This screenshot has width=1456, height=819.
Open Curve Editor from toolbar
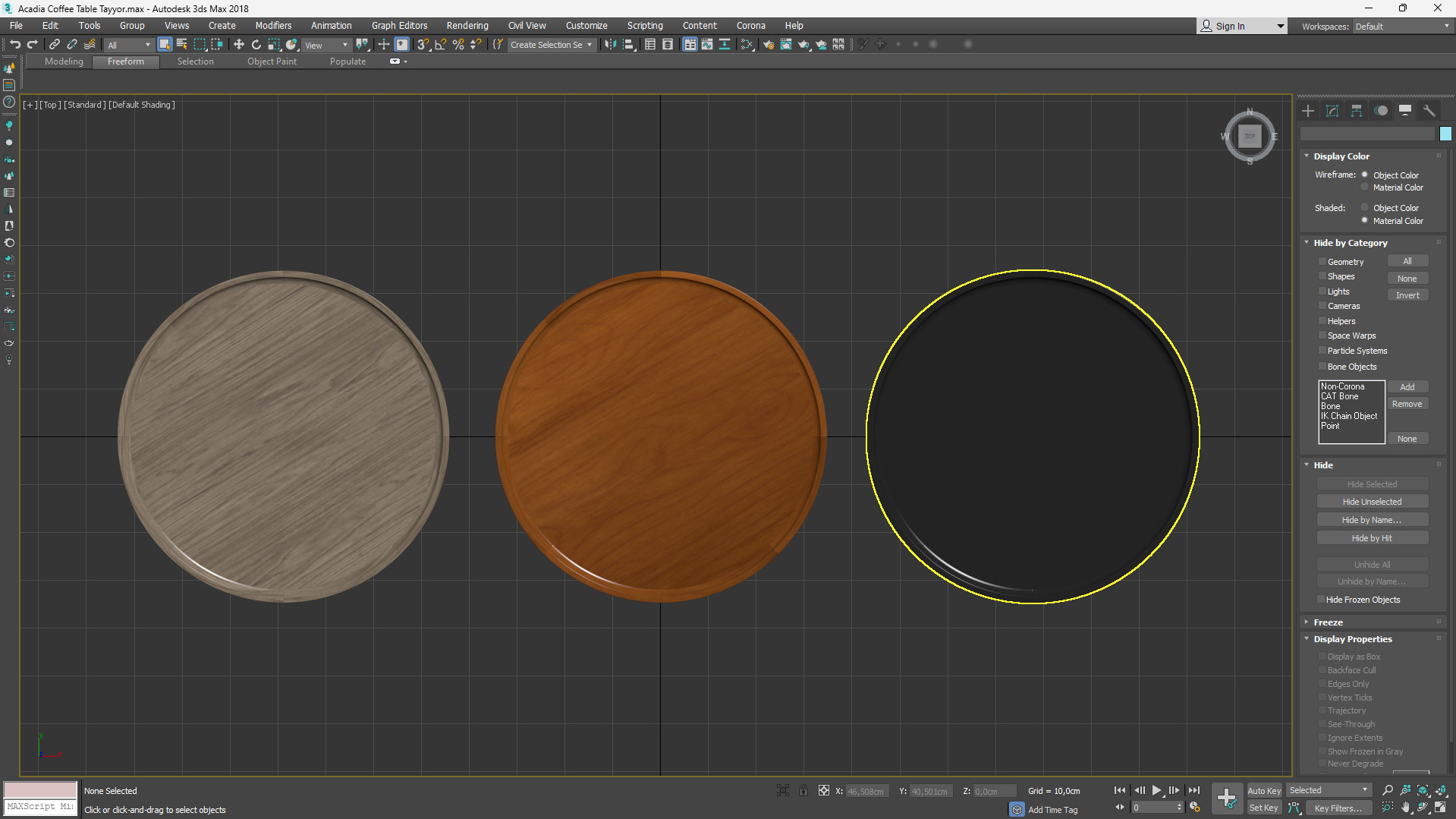coord(707,45)
